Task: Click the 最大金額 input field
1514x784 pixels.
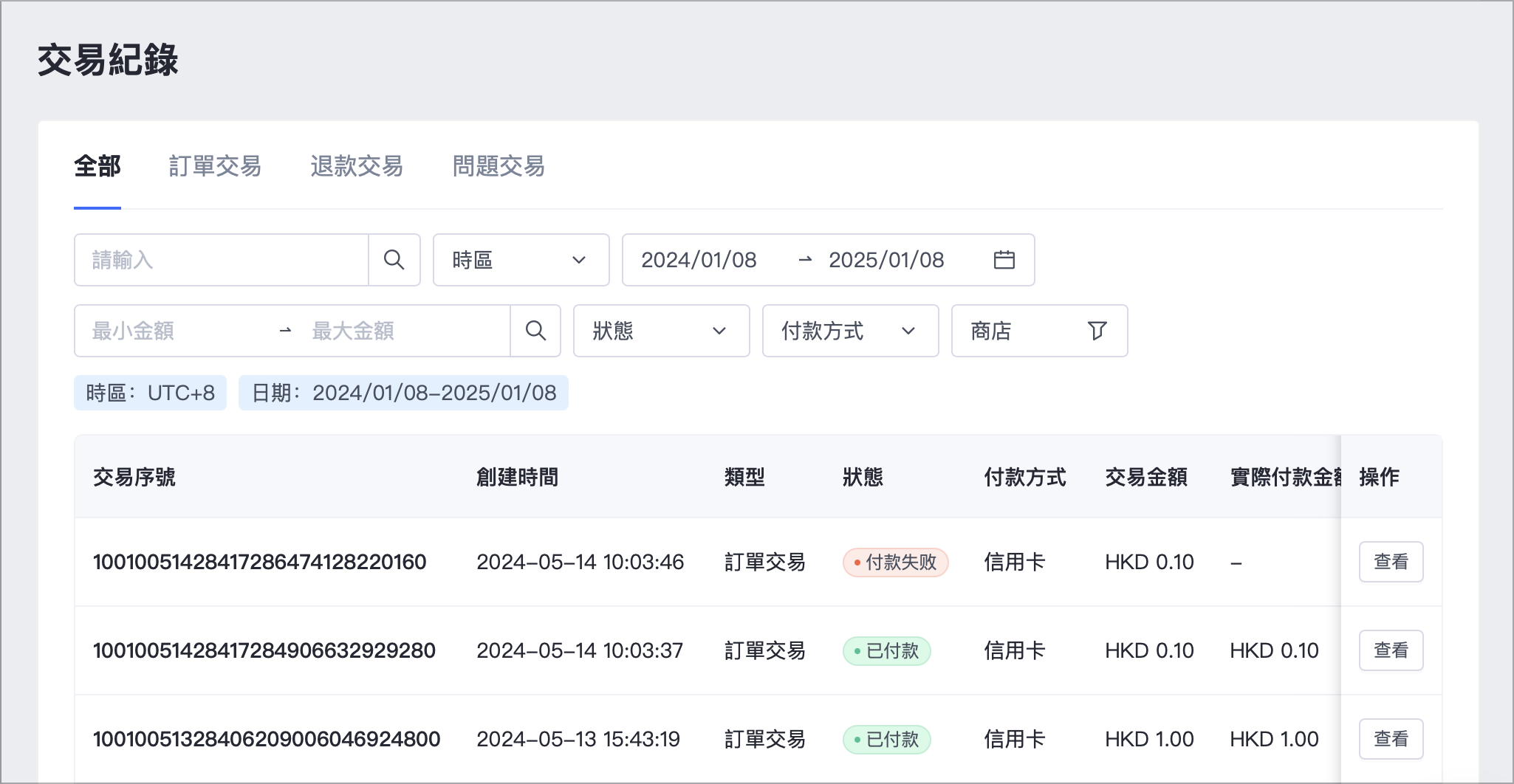Action: pos(399,331)
